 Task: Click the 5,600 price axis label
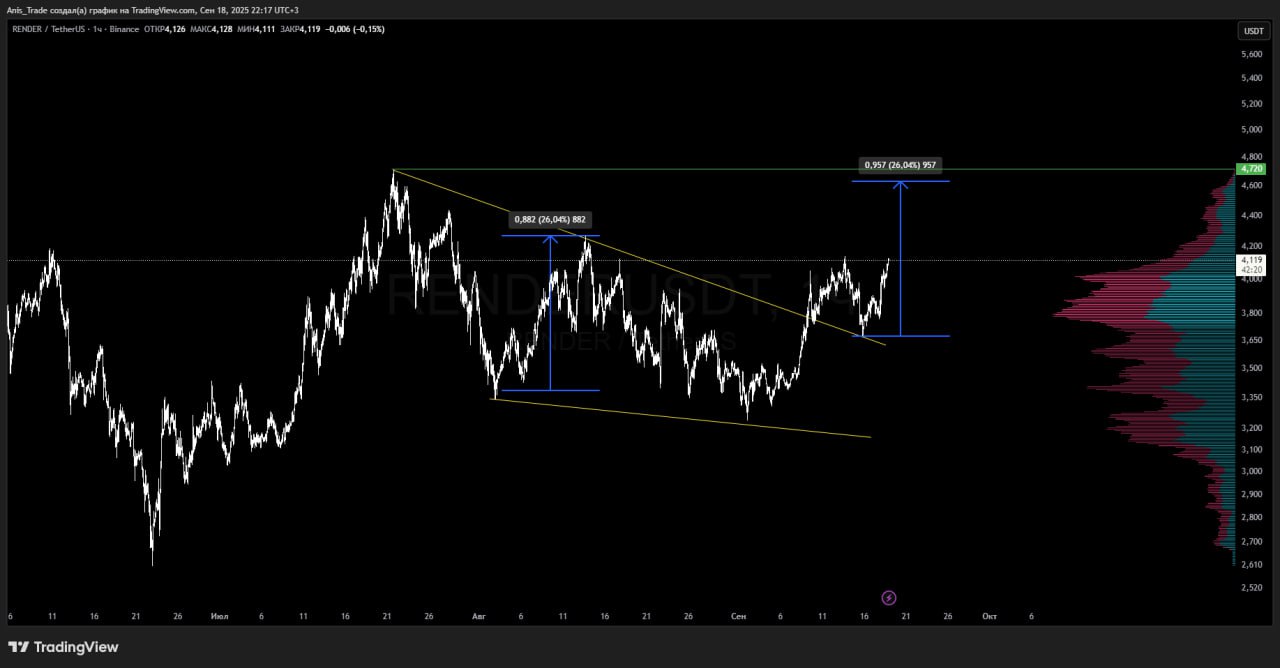point(1251,54)
